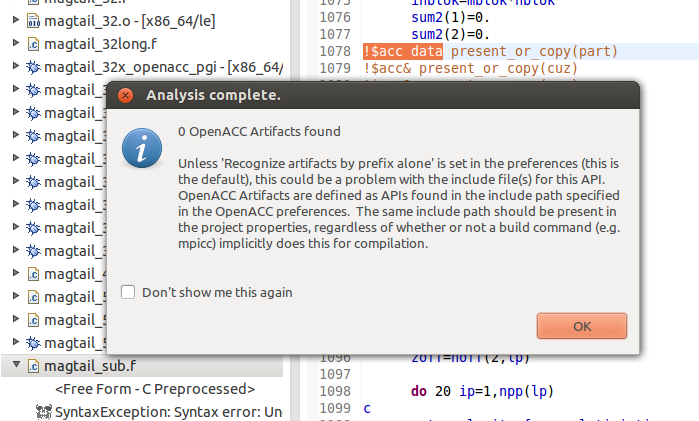Click the magtail_sub.f file icon
The height and width of the screenshot is (421, 699).
click(33, 366)
